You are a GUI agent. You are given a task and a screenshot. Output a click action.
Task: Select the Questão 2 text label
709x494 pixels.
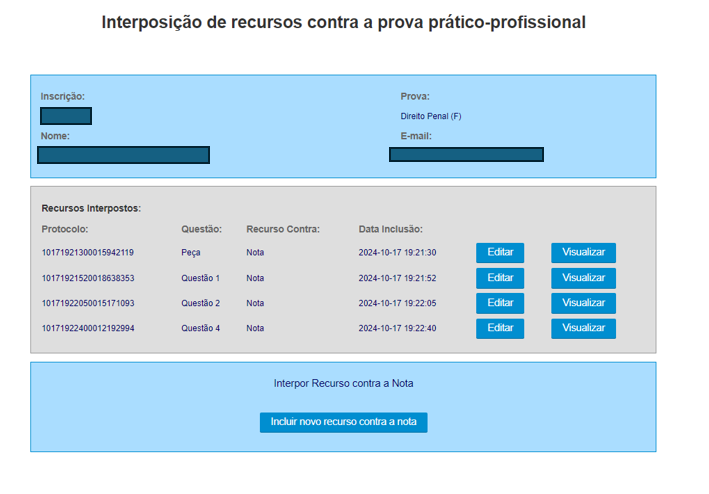point(200,303)
